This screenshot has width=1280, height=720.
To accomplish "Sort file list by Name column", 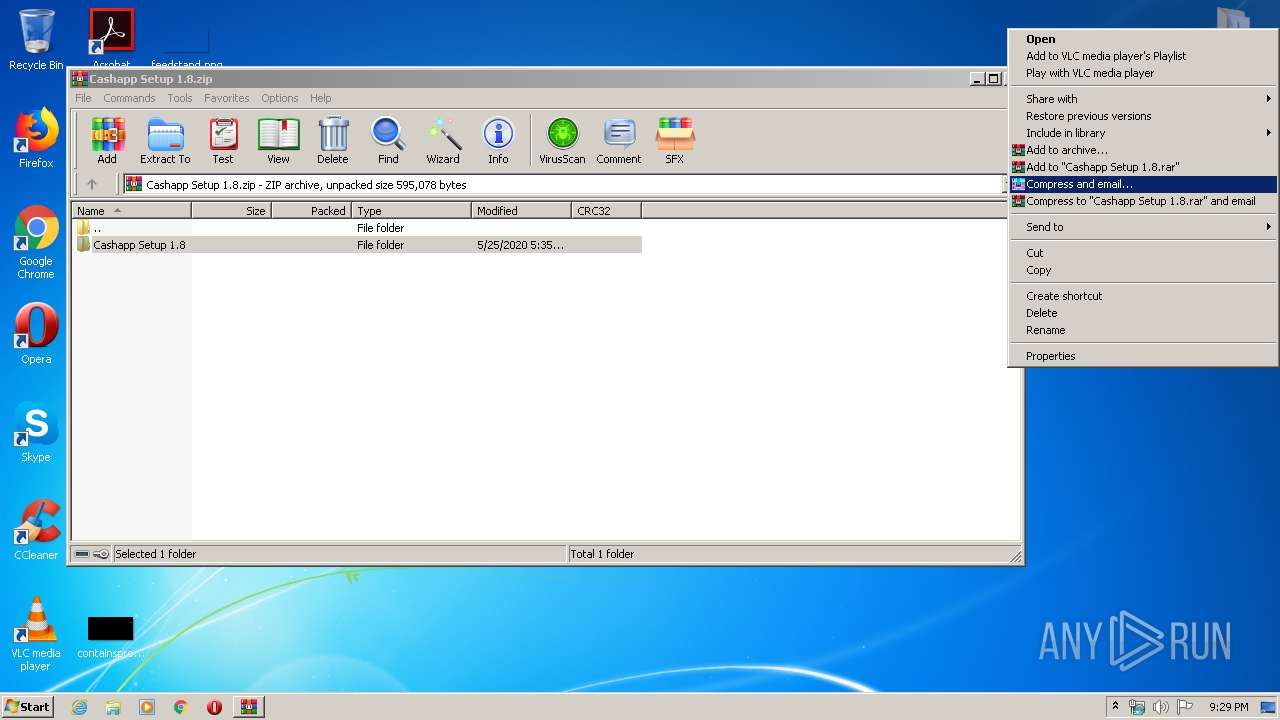I will [131, 211].
